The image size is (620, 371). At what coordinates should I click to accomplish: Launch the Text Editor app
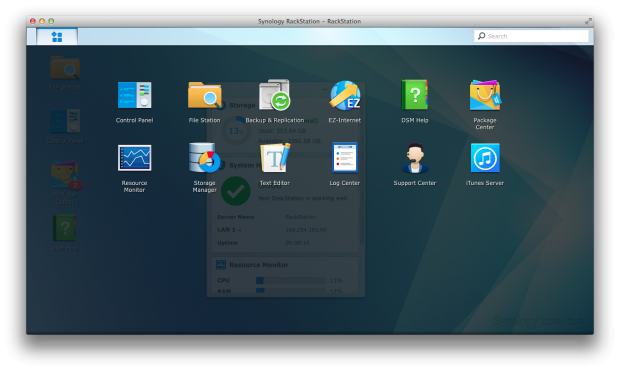pos(275,165)
